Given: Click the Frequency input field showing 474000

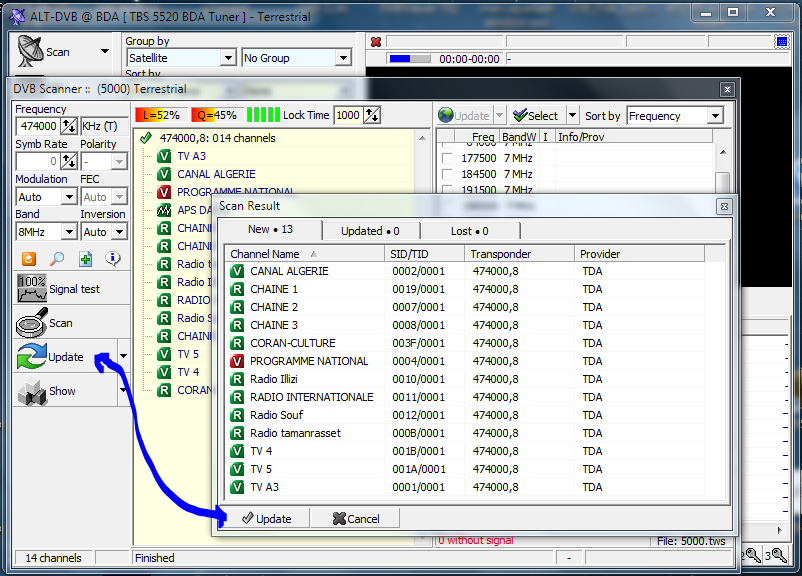Looking at the screenshot, I should point(38,127).
